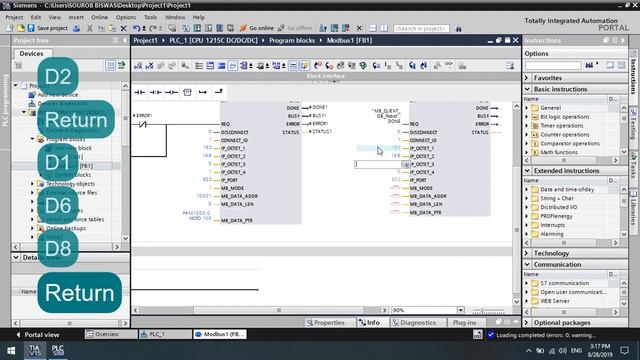
Task: Click the Save project button
Action: pos(47,28)
